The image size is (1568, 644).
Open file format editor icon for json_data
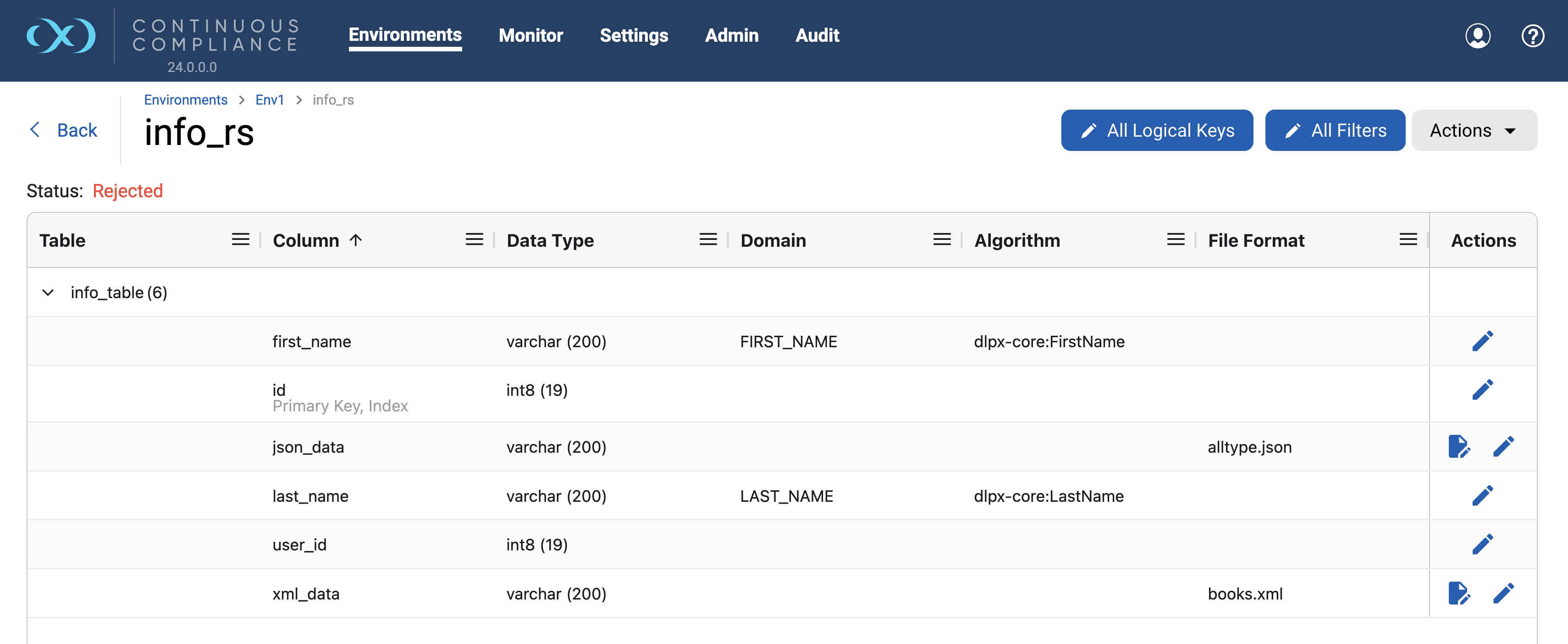pyautogui.click(x=1458, y=447)
